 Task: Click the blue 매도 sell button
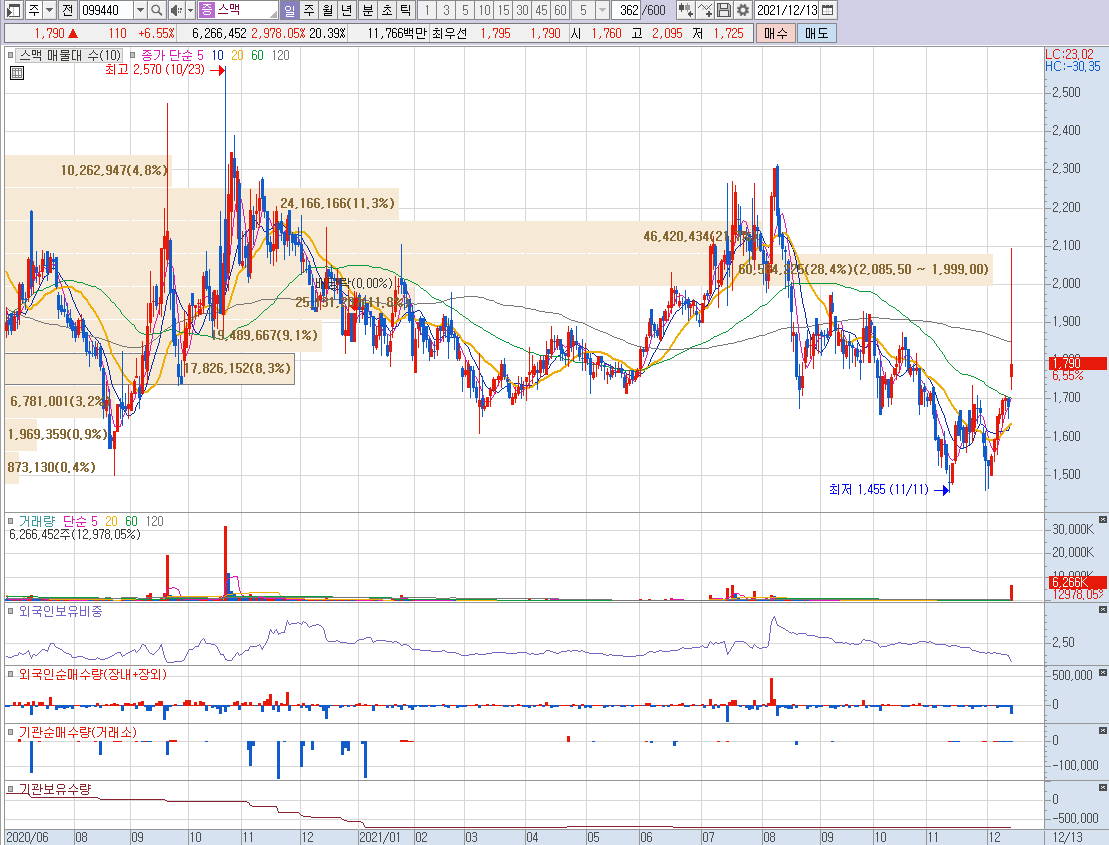[x=817, y=33]
